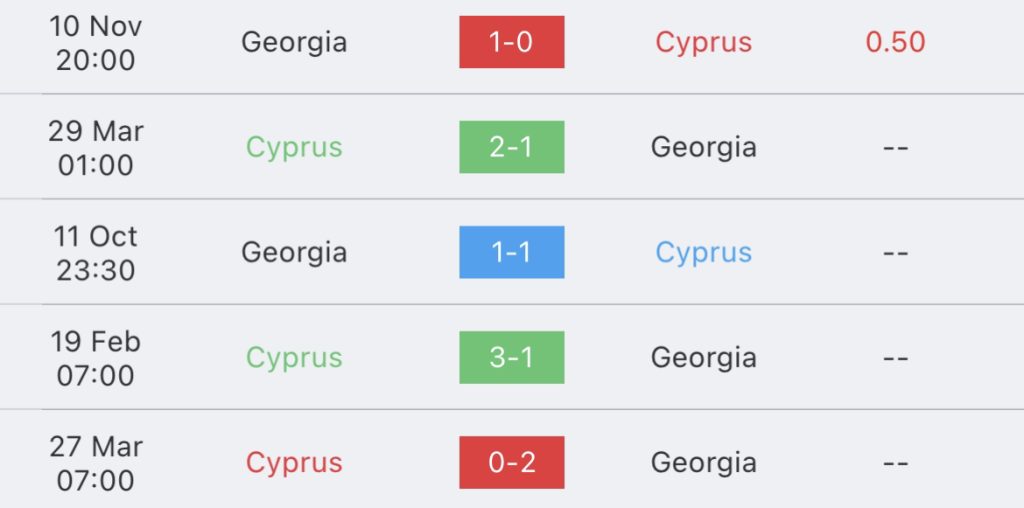The width and height of the screenshot is (1024, 508).
Task: Select Georgia in the 29 Mar match
Action: click(x=703, y=148)
